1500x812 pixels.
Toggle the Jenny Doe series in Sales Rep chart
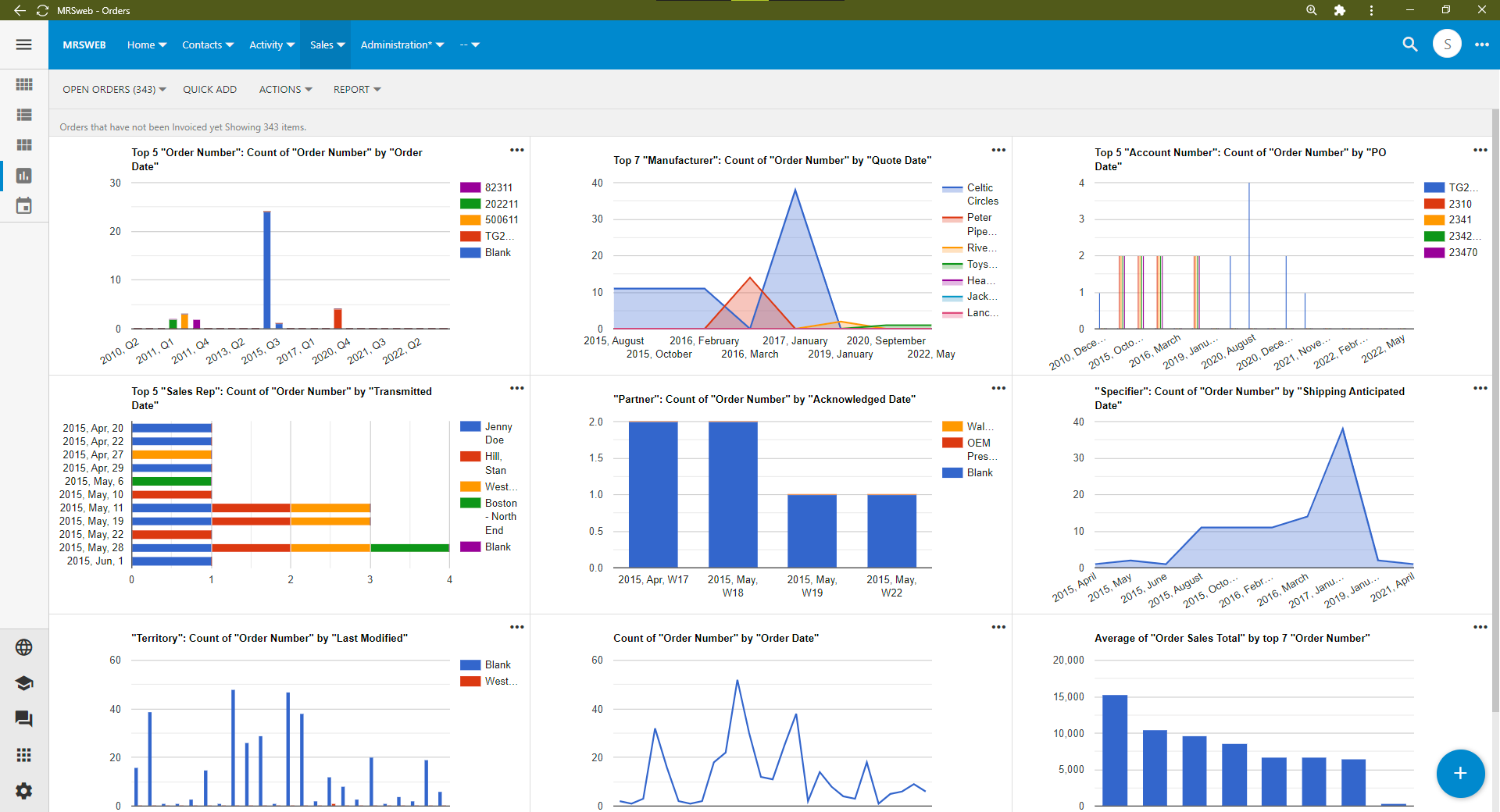[x=486, y=433]
